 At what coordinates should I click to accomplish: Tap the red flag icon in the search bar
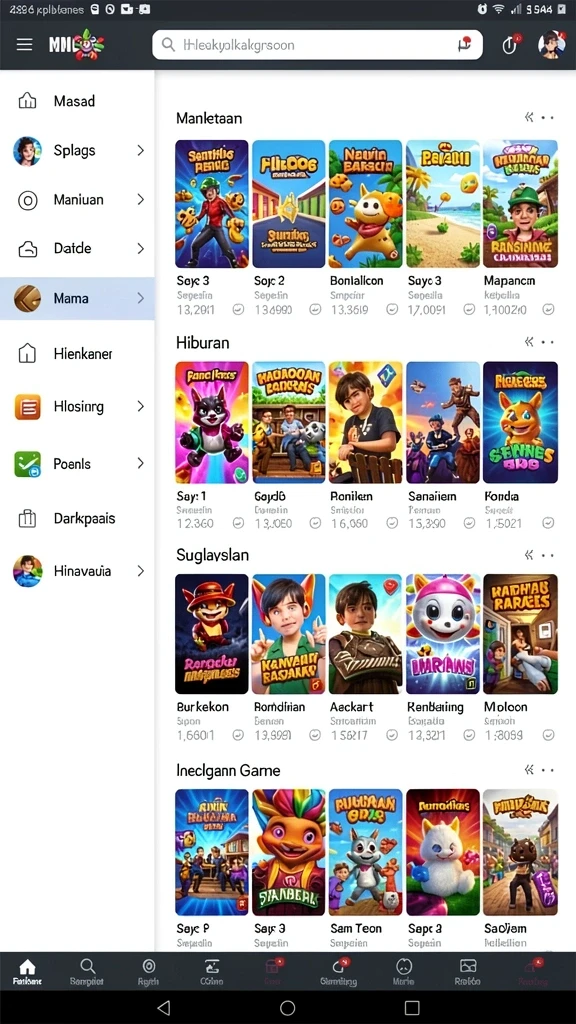[x=464, y=44]
